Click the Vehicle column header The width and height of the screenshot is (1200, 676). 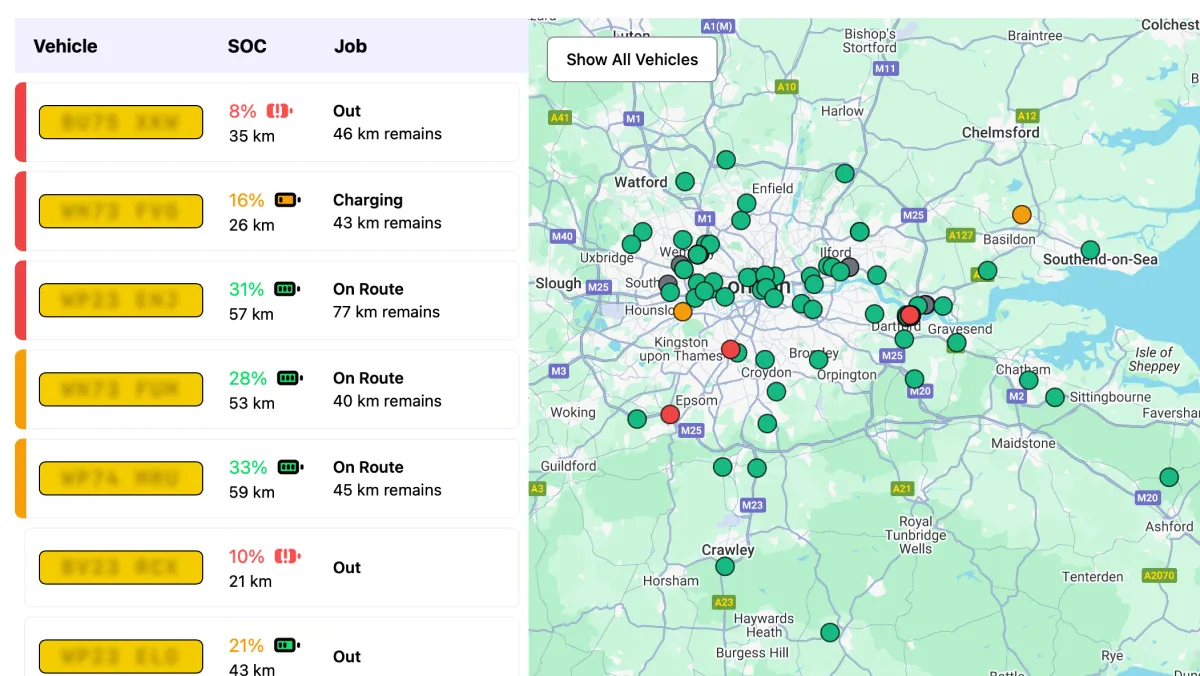coord(65,46)
